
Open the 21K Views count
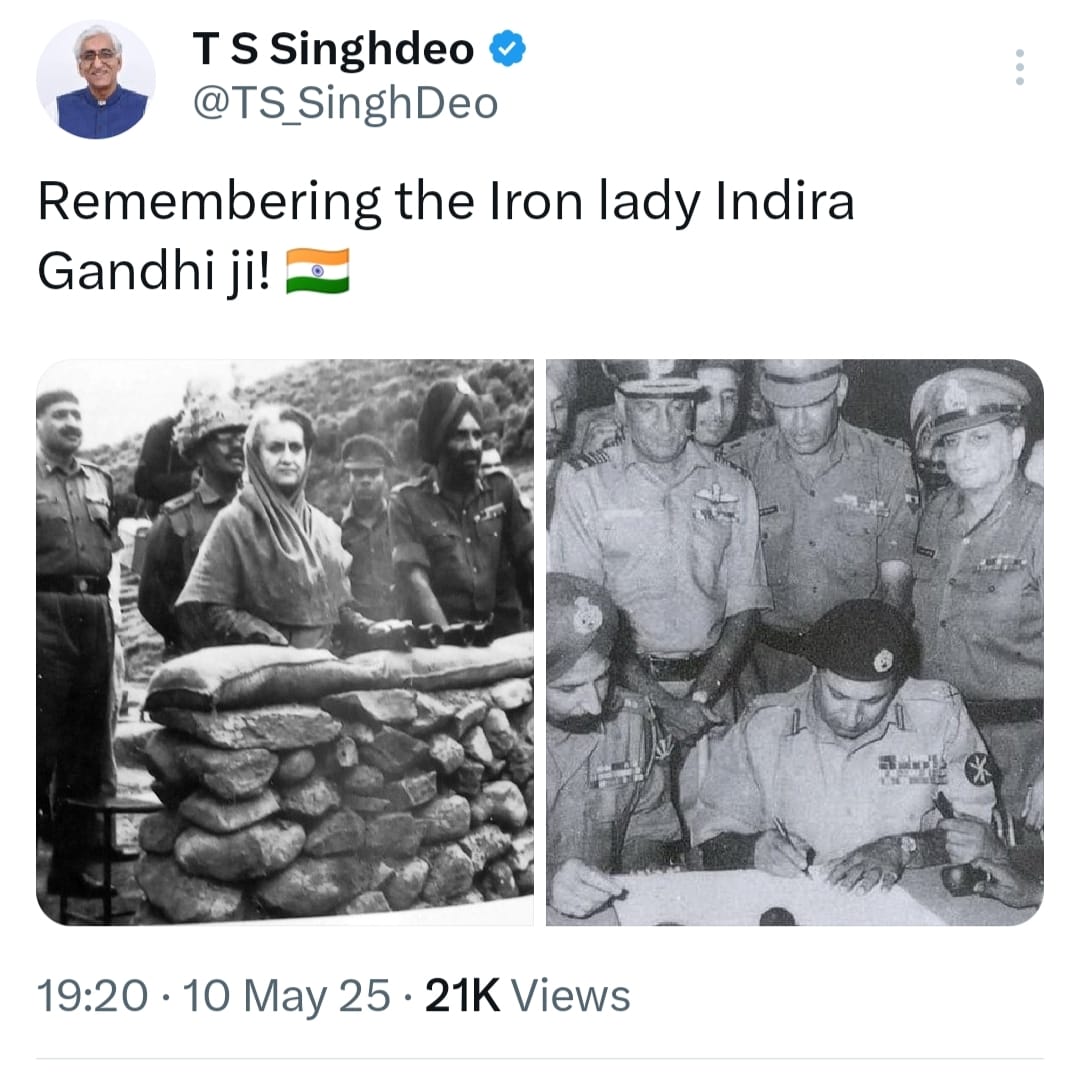(x=527, y=996)
